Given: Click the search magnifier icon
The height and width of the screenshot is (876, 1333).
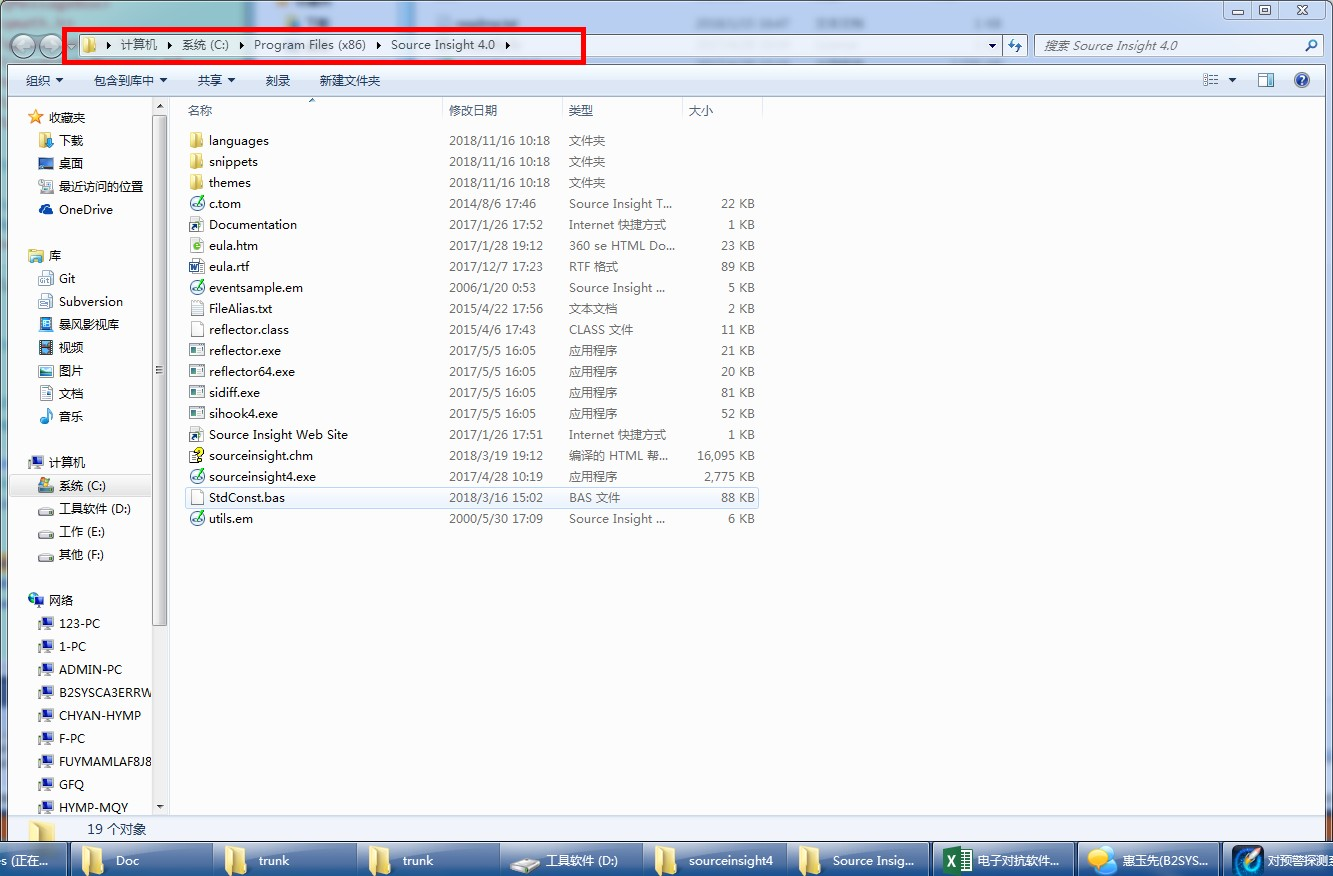Looking at the screenshot, I should tap(1311, 45).
